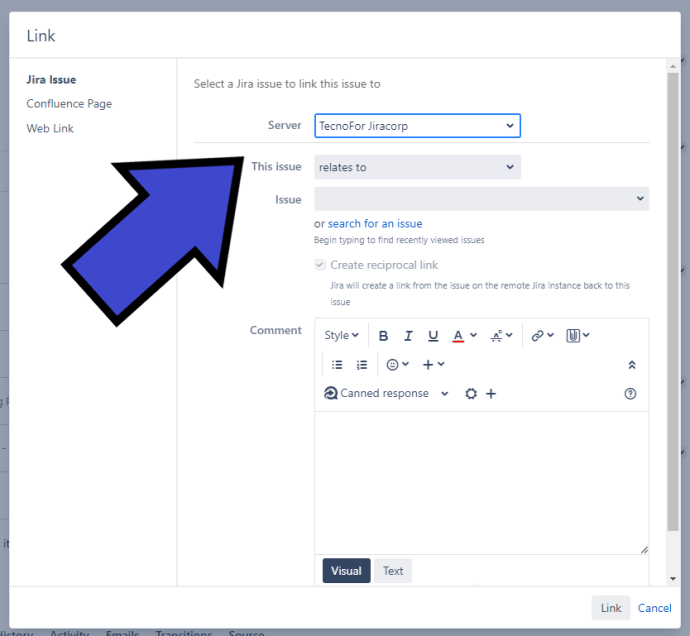Click the editor help question mark icon
This screenshot has height=636, width=690.
point(630,394)
